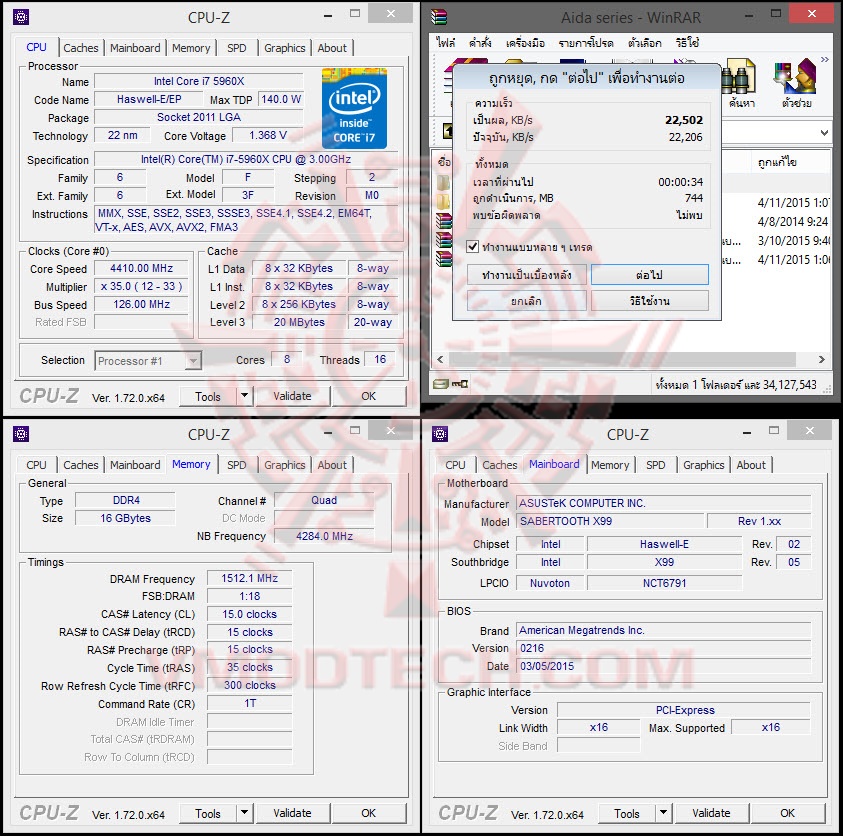Minimize the Memory CPU-Z window
Viewport: 843px width, 836px height.
328,433
